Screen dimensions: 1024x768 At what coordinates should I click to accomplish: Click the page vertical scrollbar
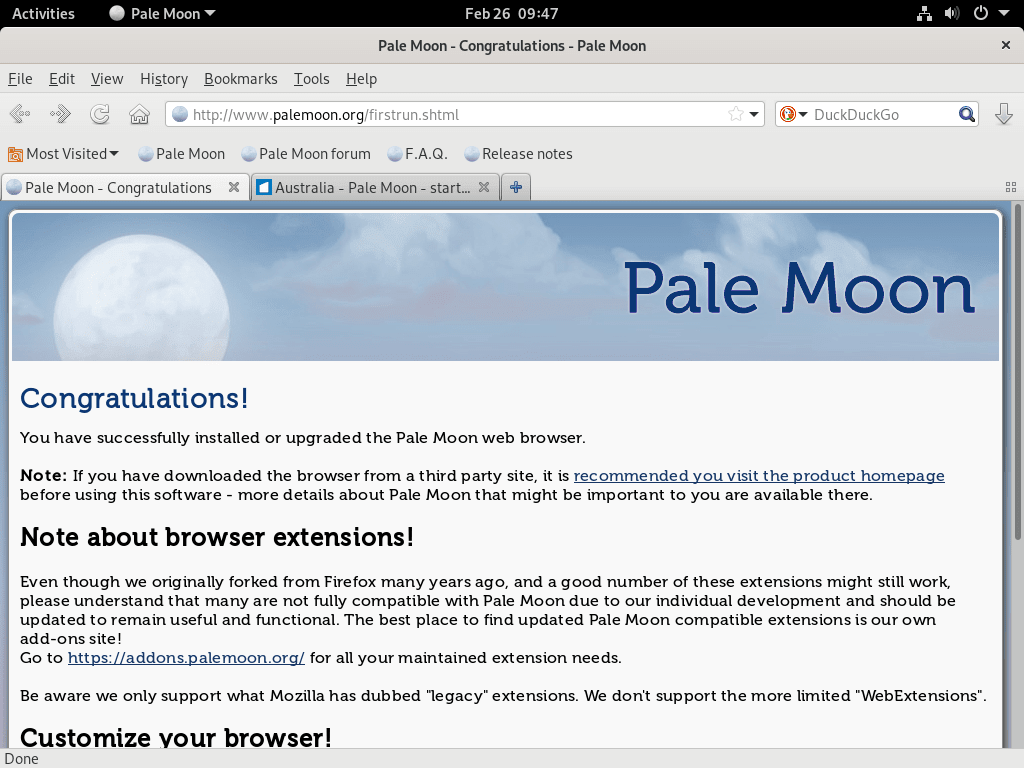pos(1017,371)
